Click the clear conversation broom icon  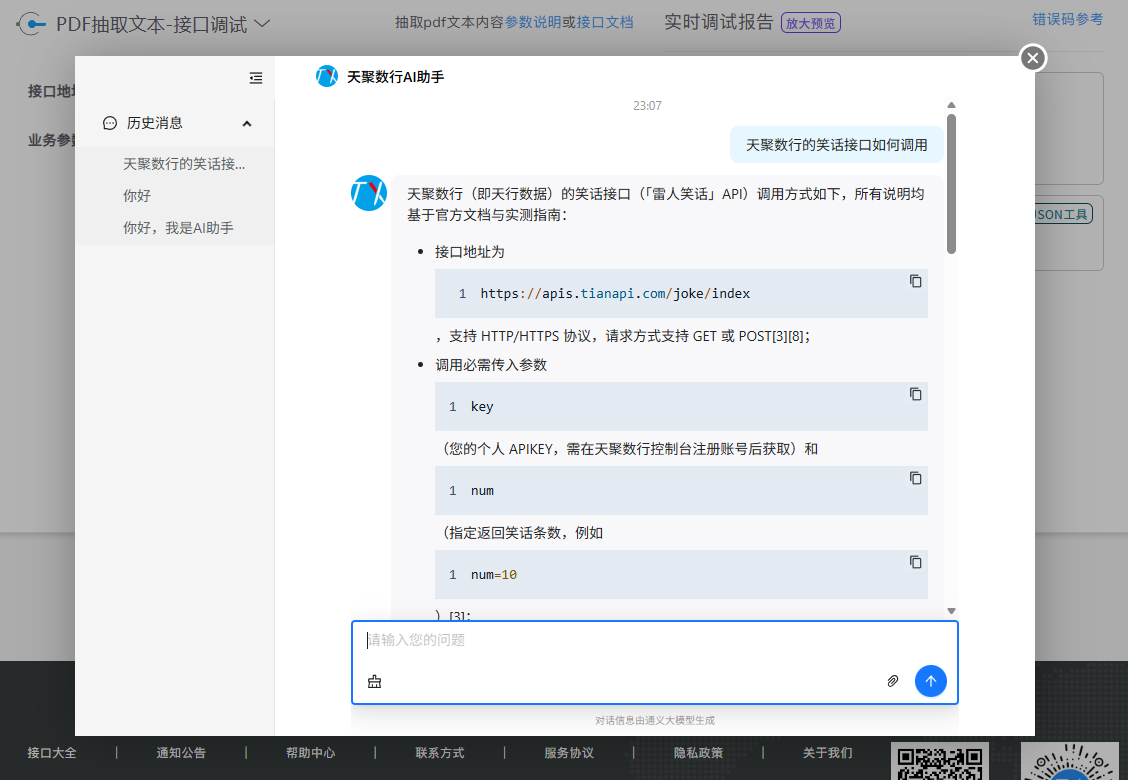375,682
